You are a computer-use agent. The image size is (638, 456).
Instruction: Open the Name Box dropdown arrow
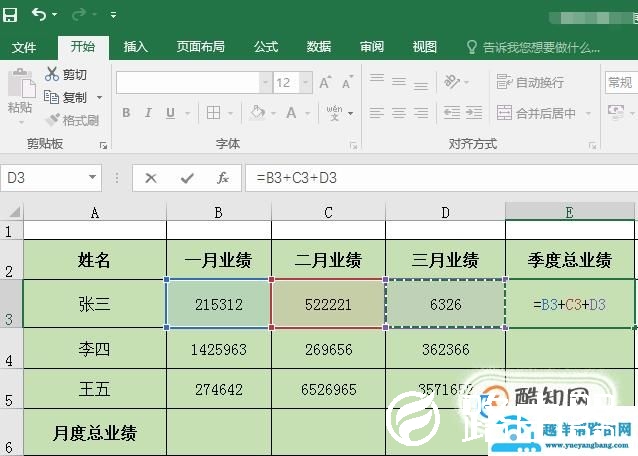[x=93, y=177]
